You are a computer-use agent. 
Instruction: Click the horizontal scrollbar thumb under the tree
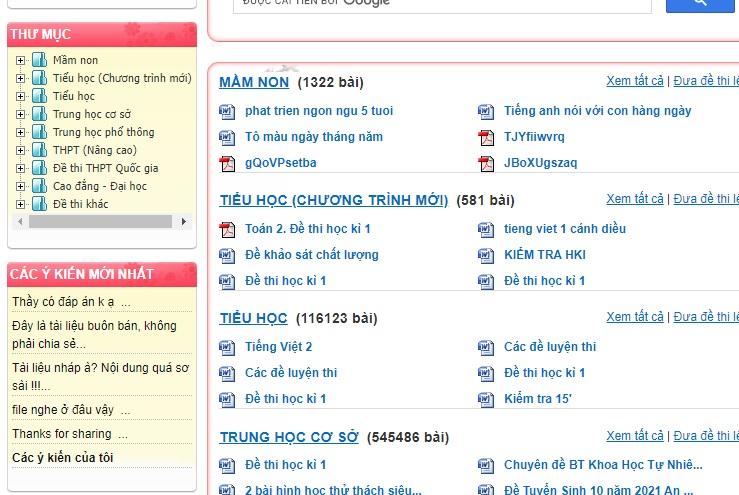100,222
